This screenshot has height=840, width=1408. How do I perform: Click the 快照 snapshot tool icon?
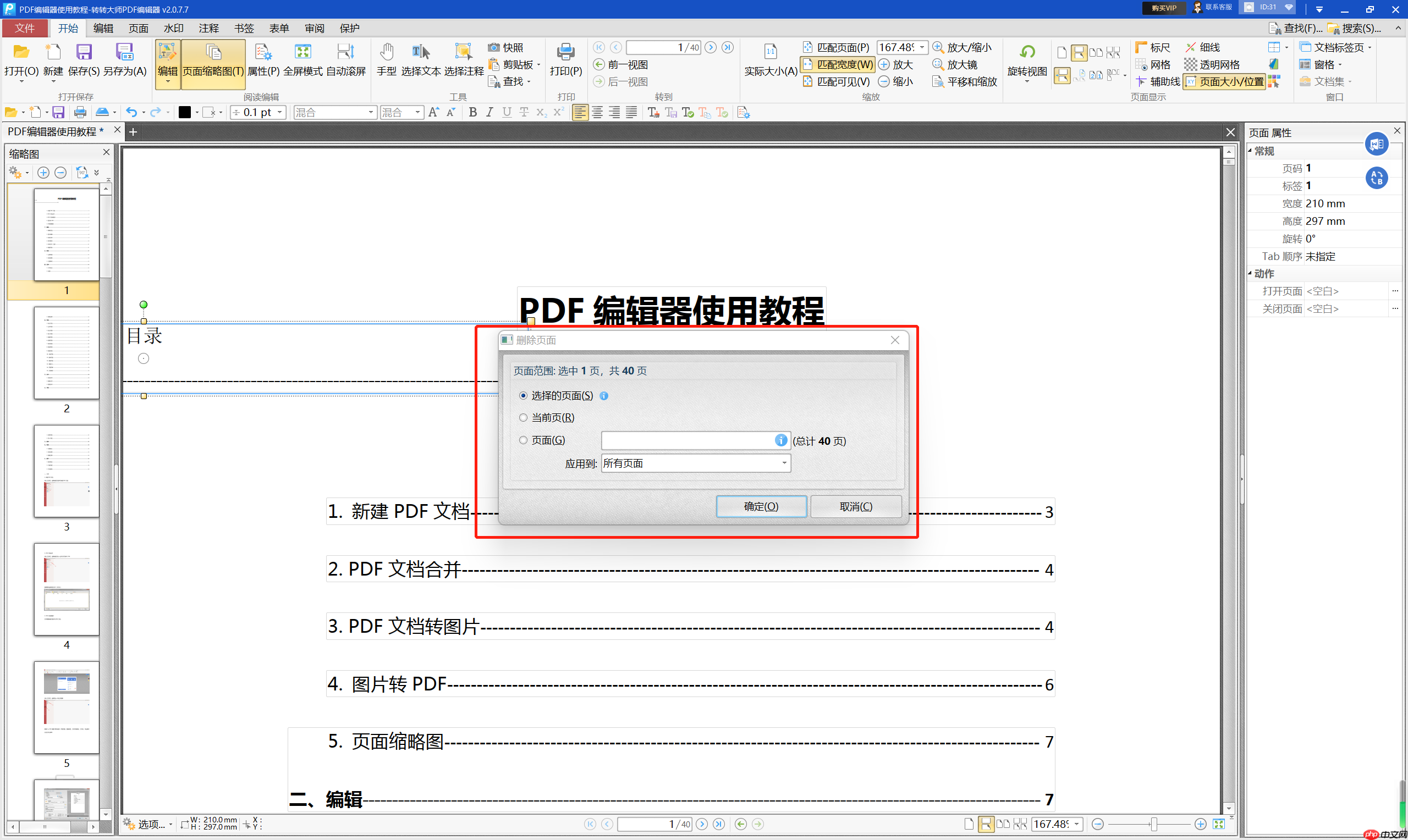(x=494, y=47)
